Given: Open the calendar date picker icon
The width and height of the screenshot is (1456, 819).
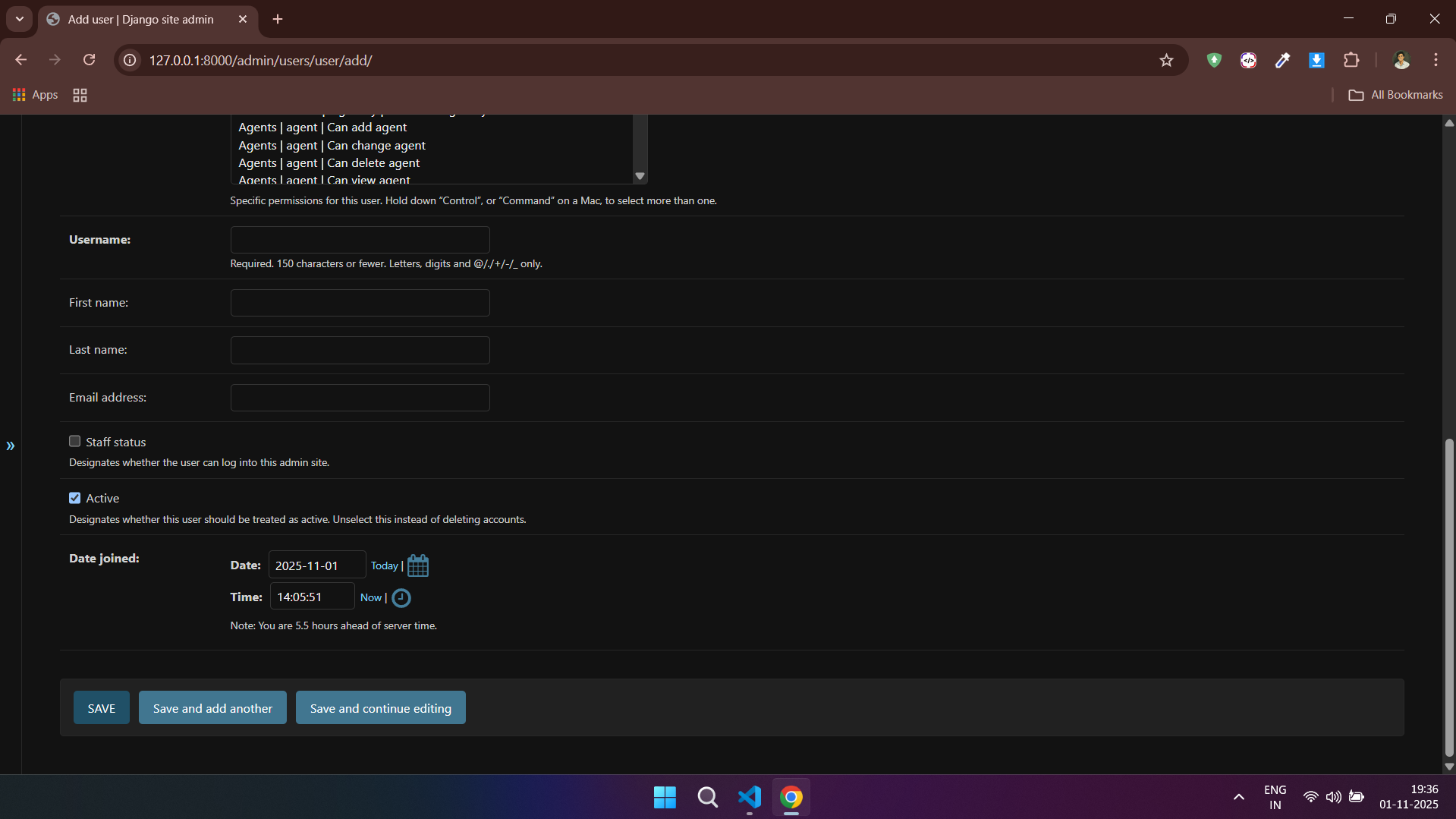Looking at the screenshot, I should click(x=418, y=565).
